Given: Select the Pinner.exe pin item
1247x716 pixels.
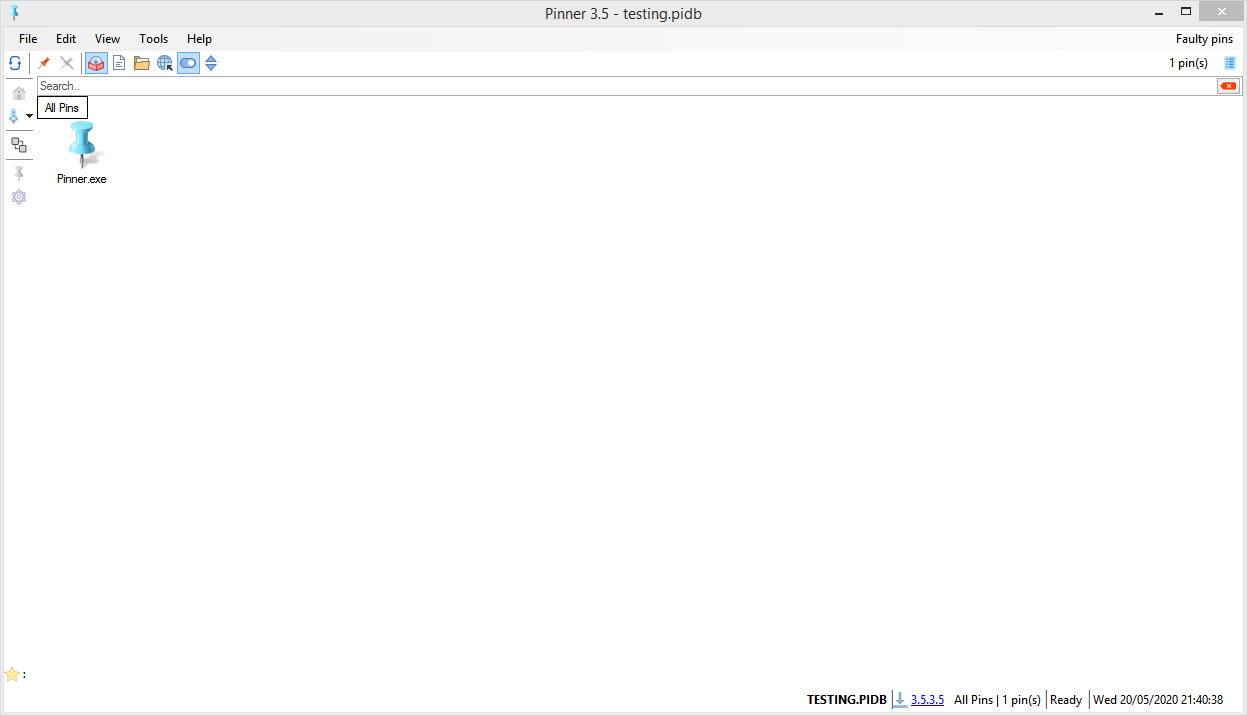Looking at the screenshot, I should tap(82, 154).
